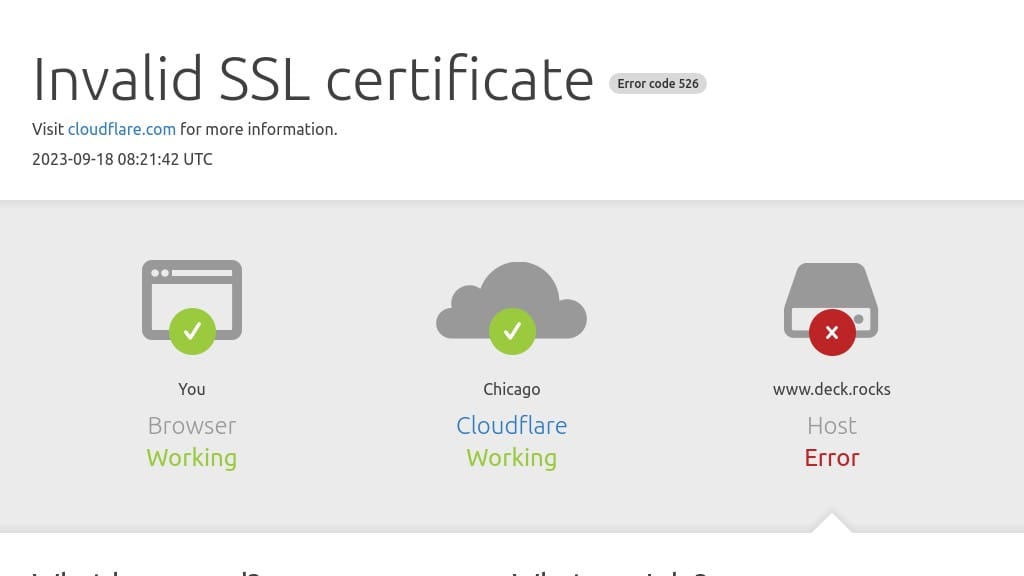Click the Working status under Cloudflare

pyautogui.click(x=511, y=457)
